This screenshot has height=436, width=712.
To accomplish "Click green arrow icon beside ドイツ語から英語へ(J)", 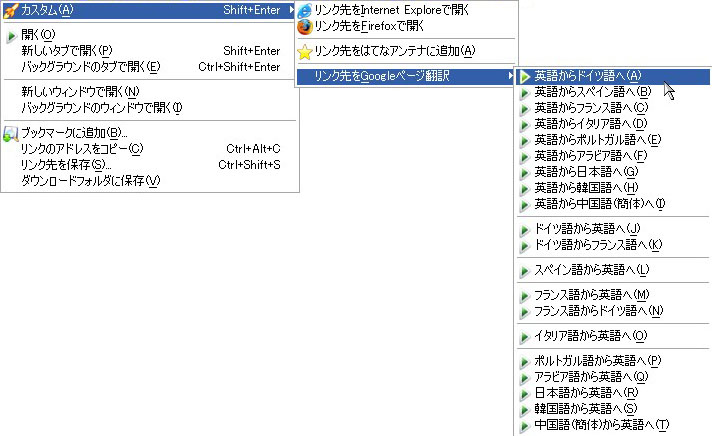I will (x=525, y=229).
